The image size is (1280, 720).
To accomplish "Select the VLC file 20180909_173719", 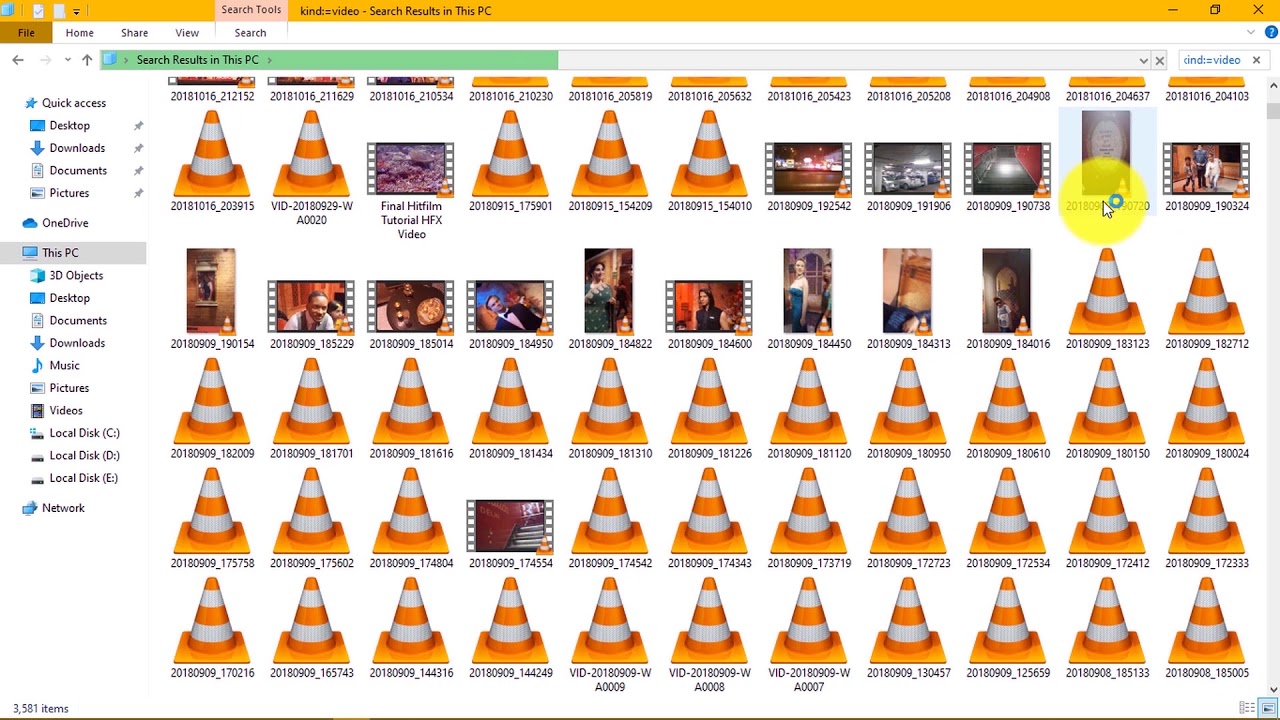I will coord(809,519).
